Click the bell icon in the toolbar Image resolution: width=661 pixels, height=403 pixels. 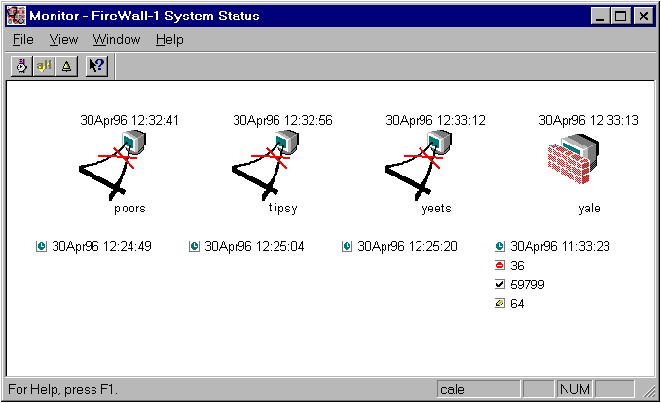coord(65,65)
